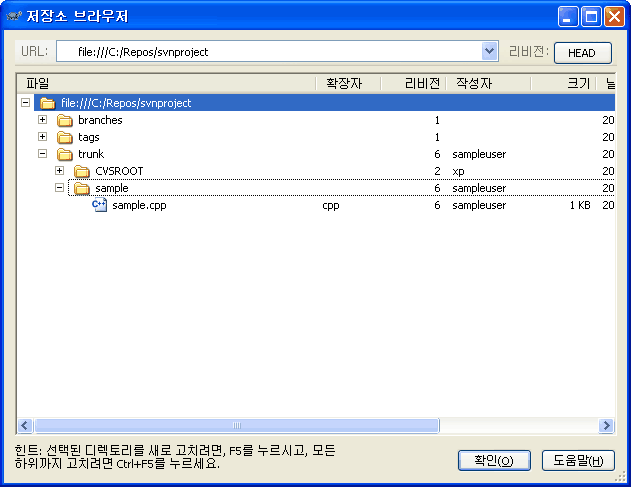
Task: Click the trunk folder icon
Action: coord(65,154)
